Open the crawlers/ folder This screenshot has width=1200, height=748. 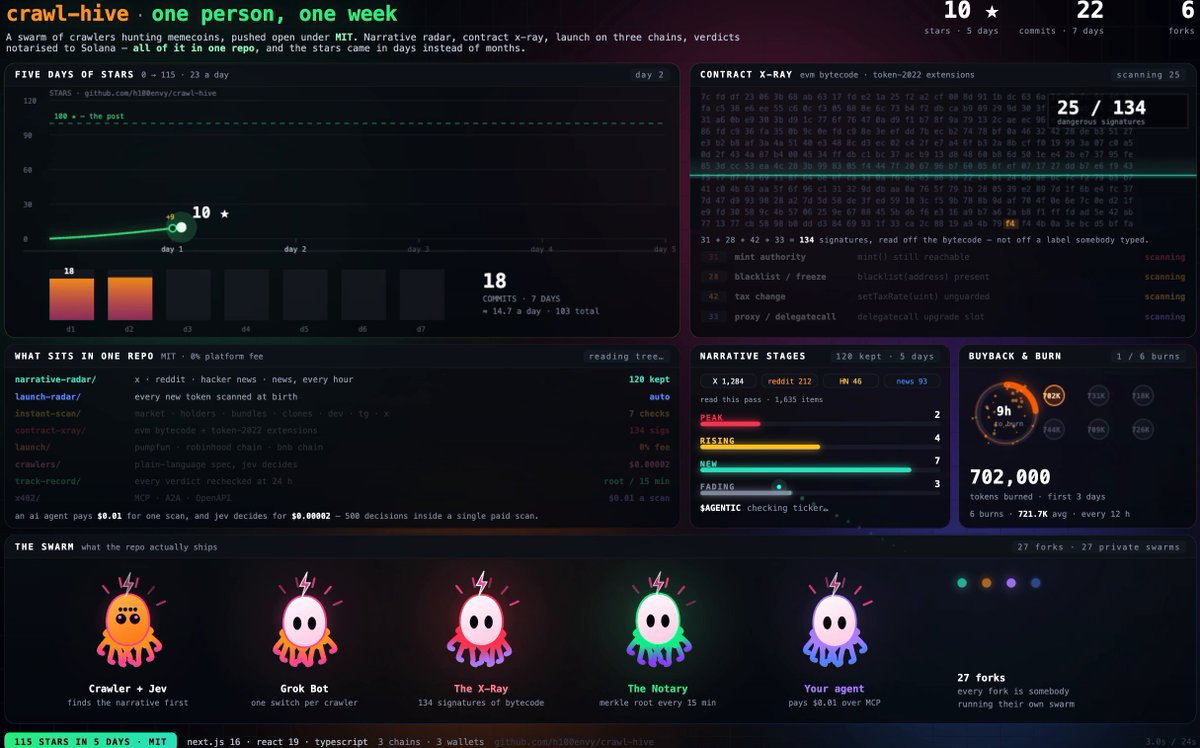pyautogui.click(x=39, y=465)
